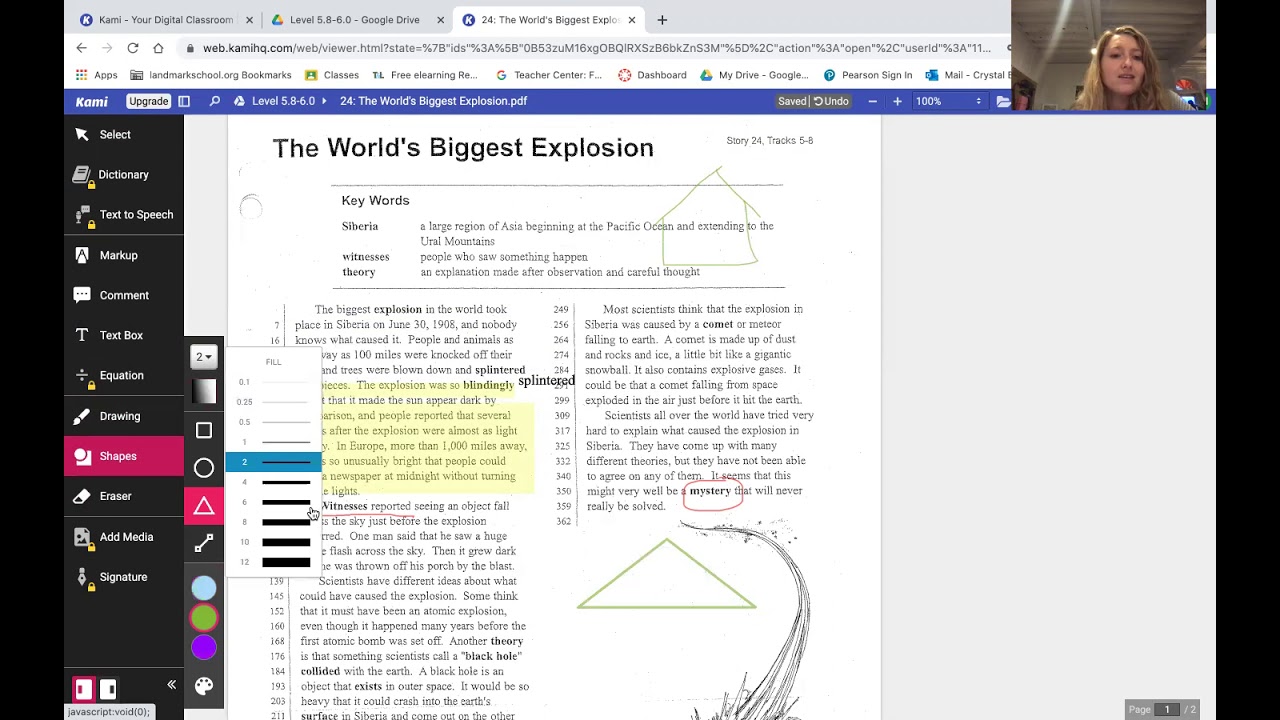Open the Dashboard bookmark
Screen dimensions: 1280x720
652,75
